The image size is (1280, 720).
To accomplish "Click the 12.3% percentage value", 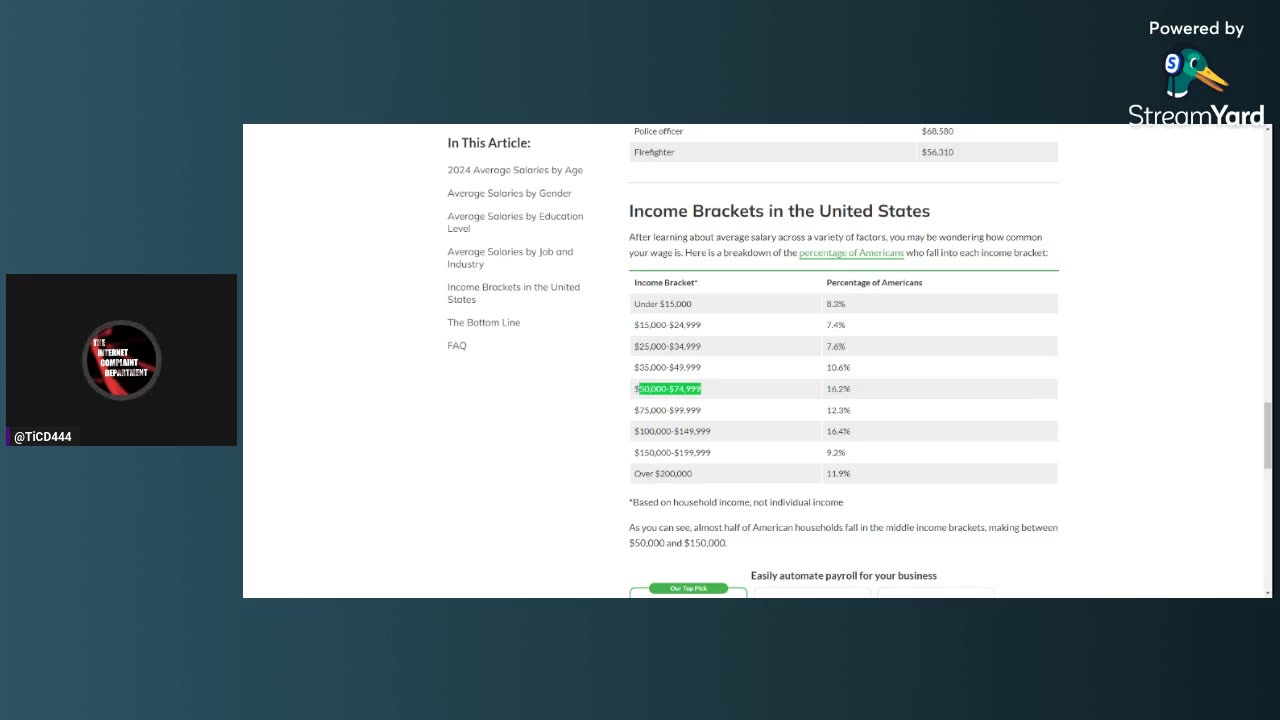I will click(838, 410).
